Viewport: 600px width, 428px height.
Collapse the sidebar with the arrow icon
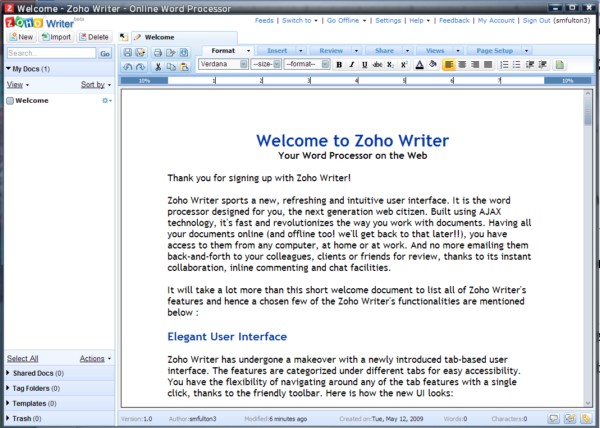pyautogui.click(x=123, y=37)
